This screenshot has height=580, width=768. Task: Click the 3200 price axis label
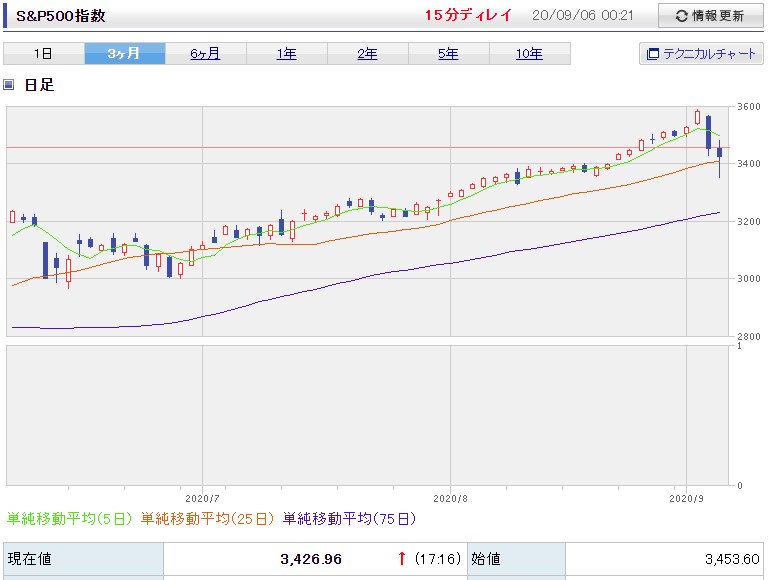(x=749, y=221)
